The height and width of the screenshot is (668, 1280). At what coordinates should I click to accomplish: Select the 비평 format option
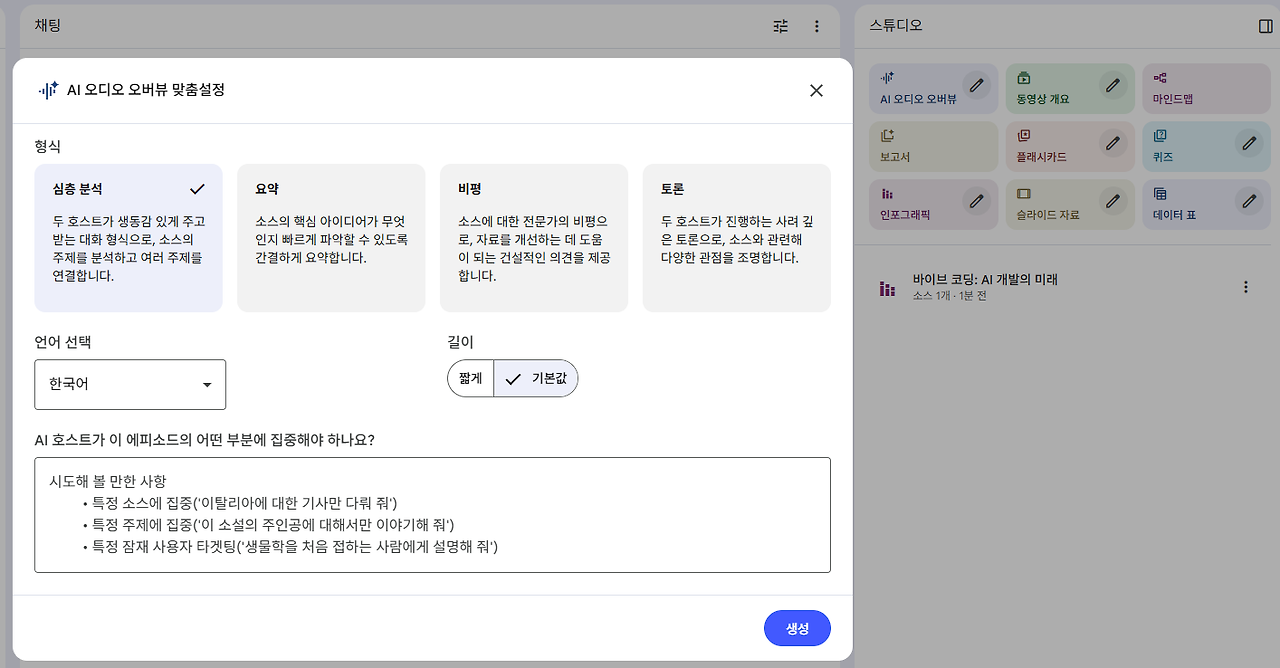534,237
